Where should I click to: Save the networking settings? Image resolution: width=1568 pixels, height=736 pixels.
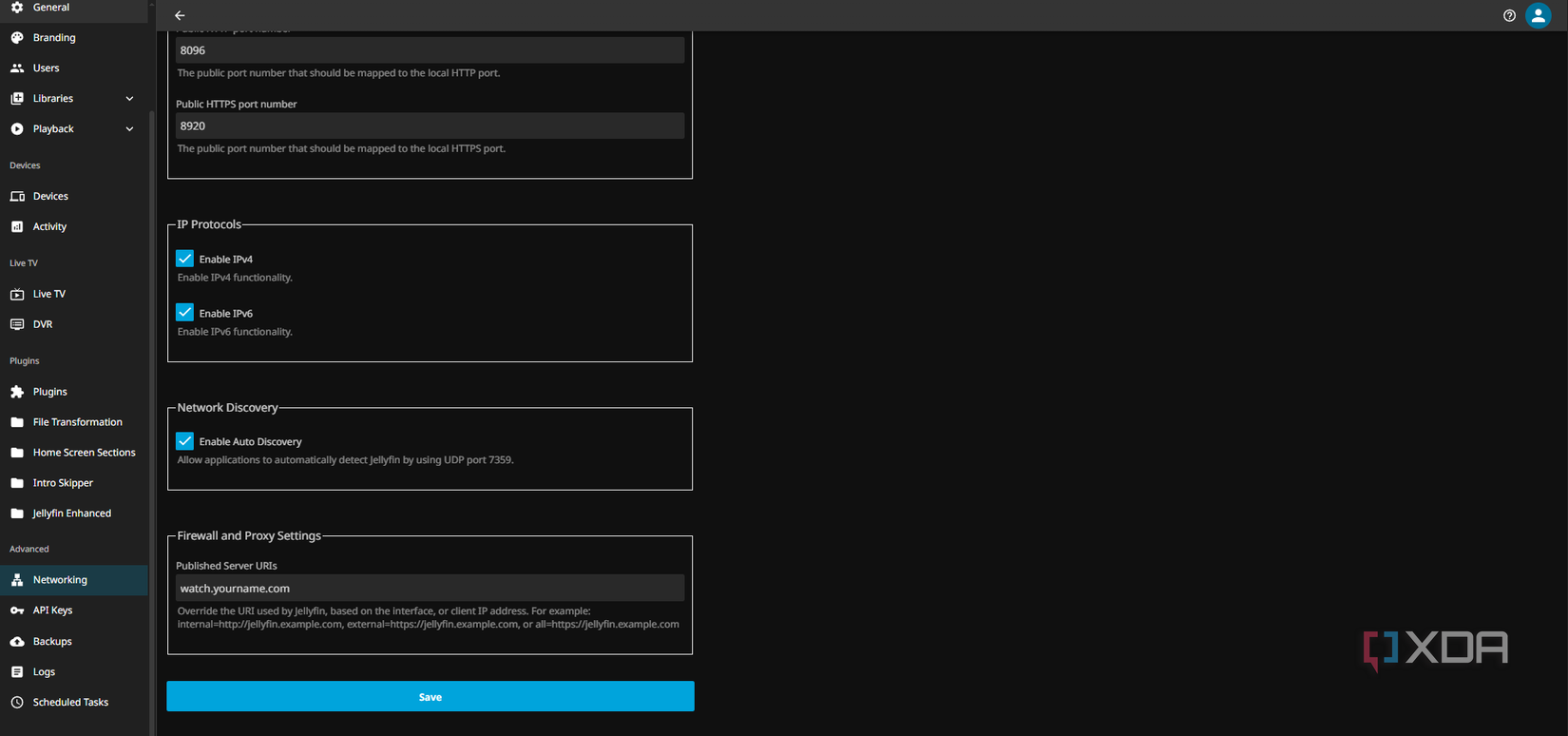coord(430,696)
